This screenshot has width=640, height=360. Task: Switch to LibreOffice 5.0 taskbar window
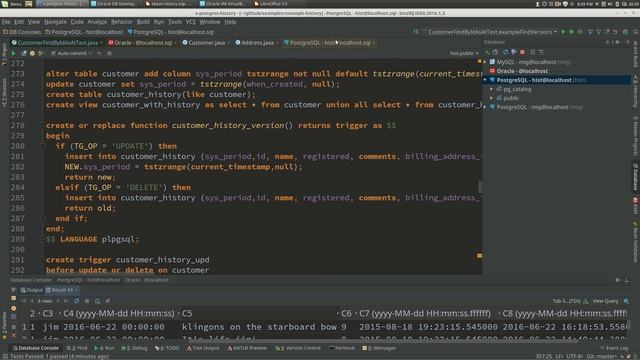click(271, 4)
